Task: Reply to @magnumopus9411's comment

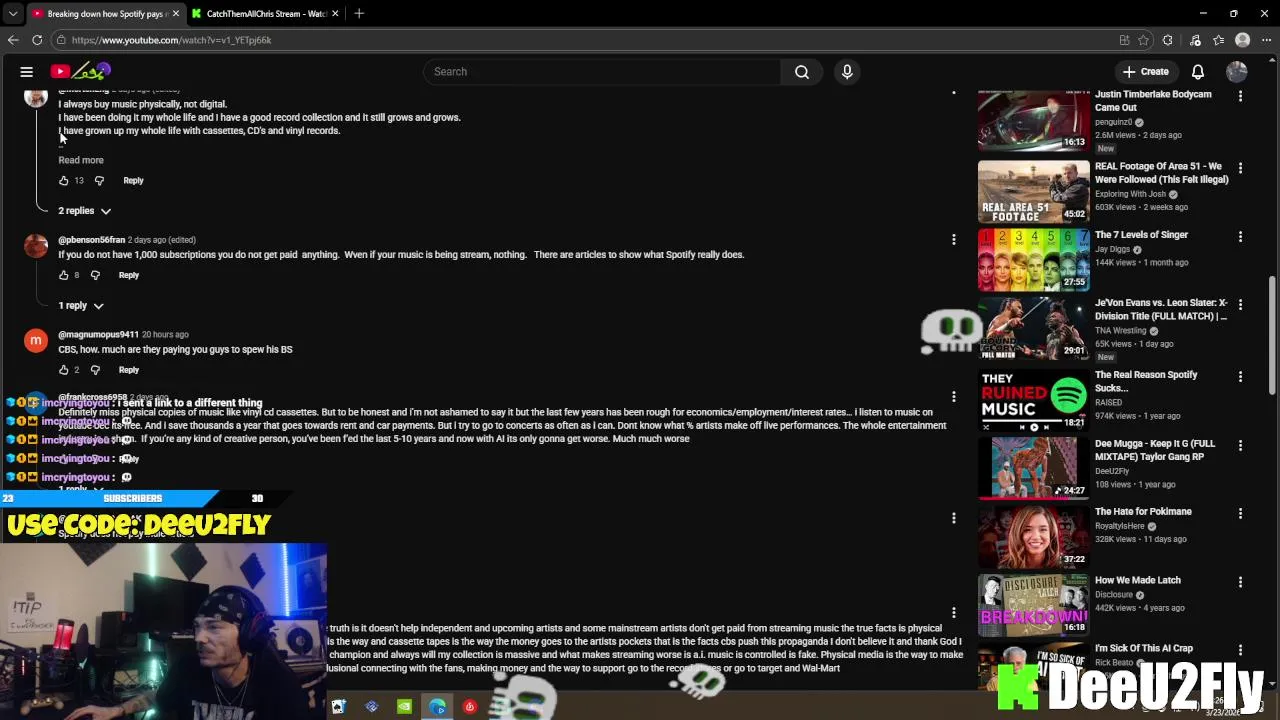Action: pyautogui.click(x=129, y=370)
